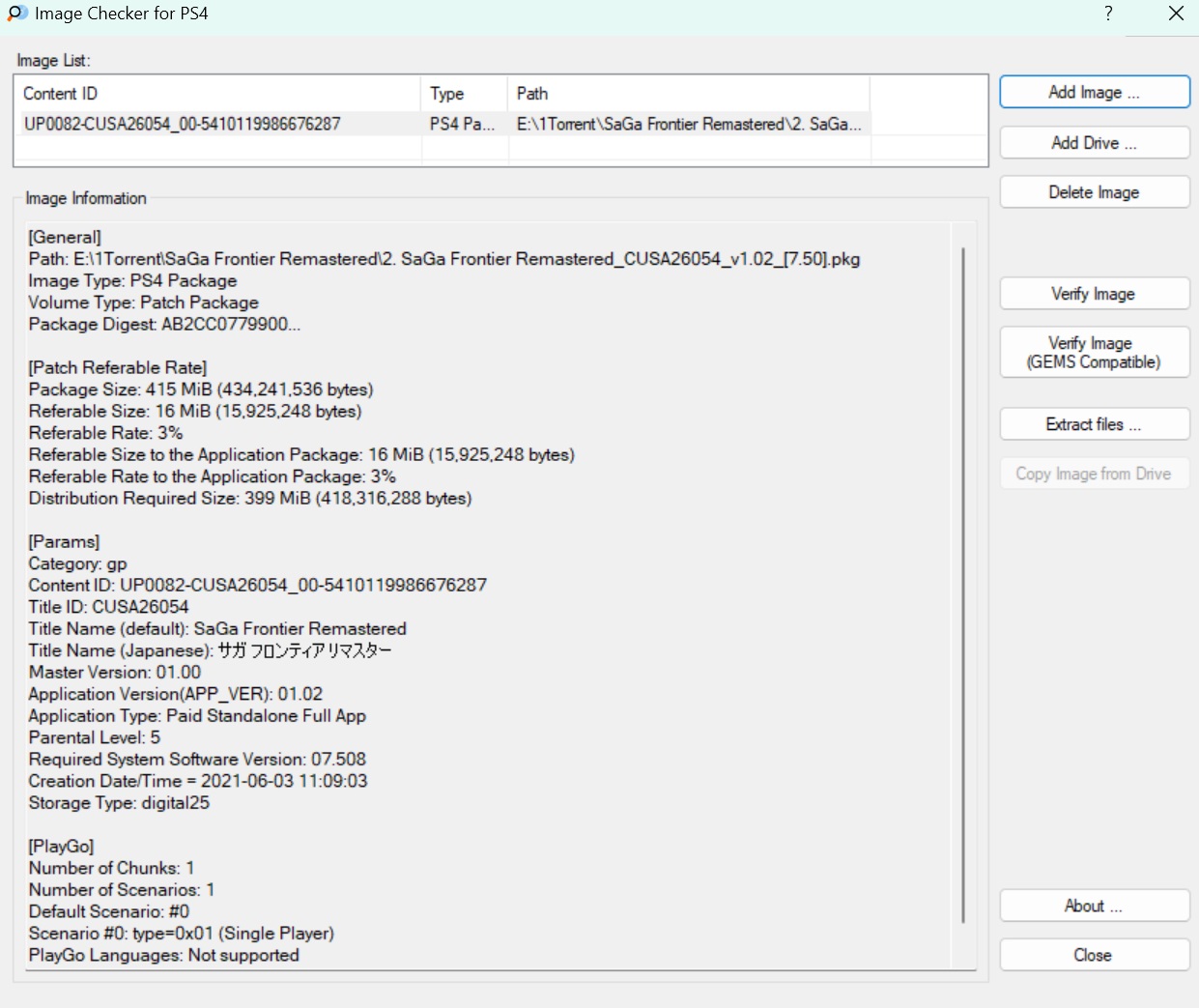Open the Add Drive dialog
Image resolution: width=1199 pixels, height=1008 pixels.
tap(1094, 143)
